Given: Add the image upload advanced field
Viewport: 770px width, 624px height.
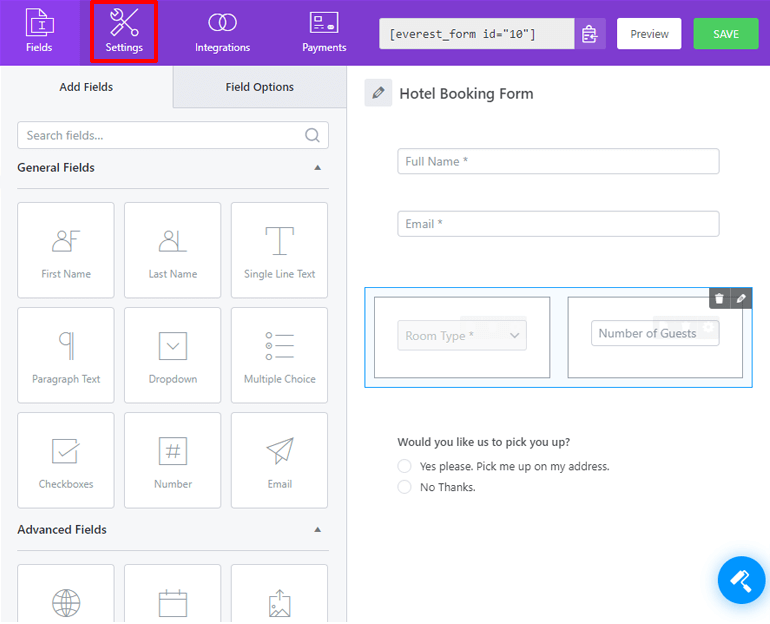Looking at the screenshot, I should pos(279,594).
